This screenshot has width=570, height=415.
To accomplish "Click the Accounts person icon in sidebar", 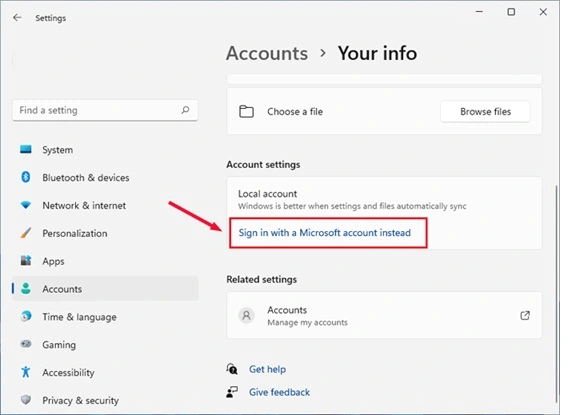I will point(26,289).
